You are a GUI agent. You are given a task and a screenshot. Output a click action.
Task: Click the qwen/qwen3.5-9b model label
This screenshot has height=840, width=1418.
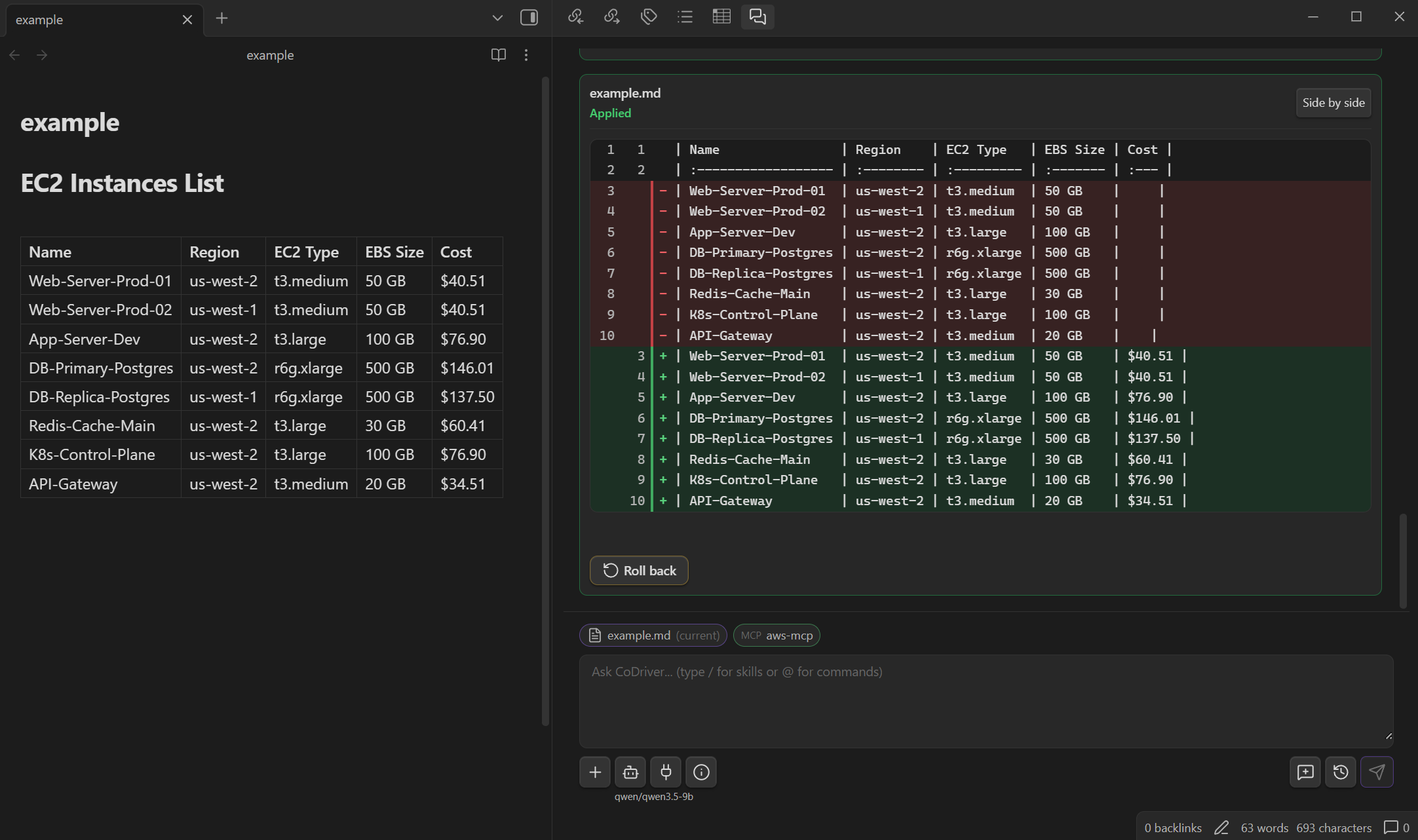click(653, 797)
